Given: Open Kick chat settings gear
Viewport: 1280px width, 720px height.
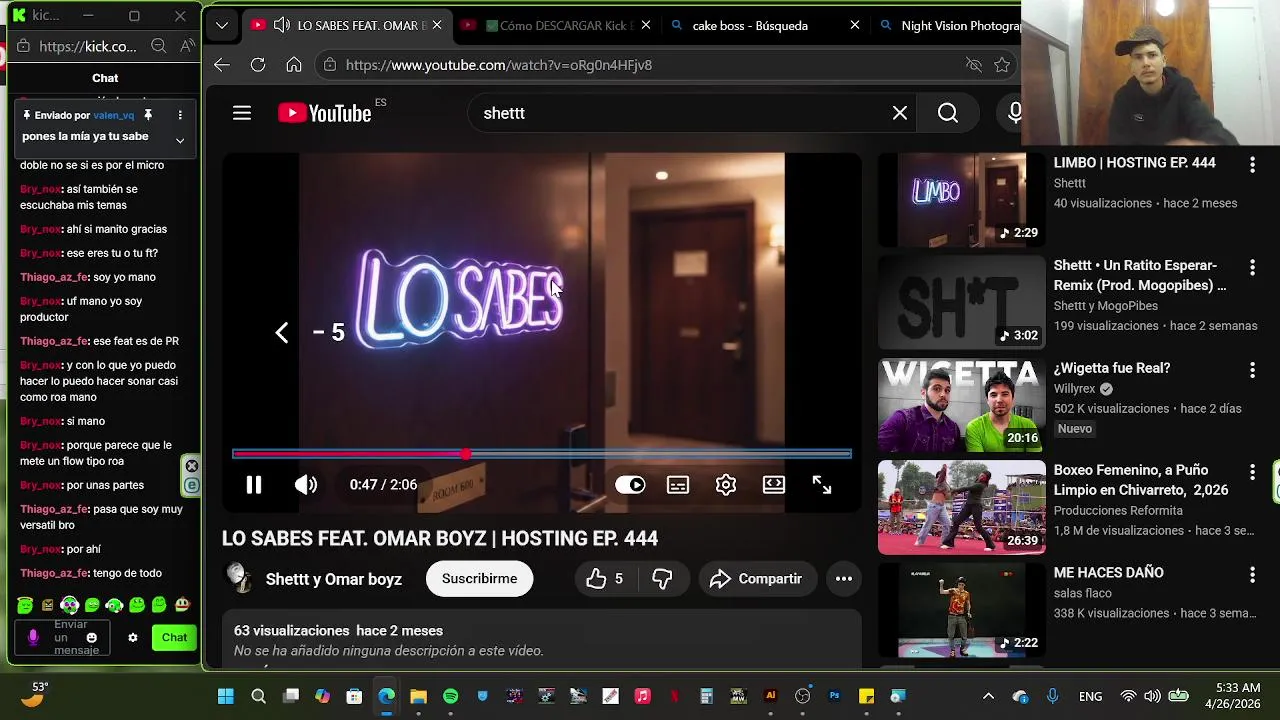Looking at the screenshot, I should tap(132, 637).
